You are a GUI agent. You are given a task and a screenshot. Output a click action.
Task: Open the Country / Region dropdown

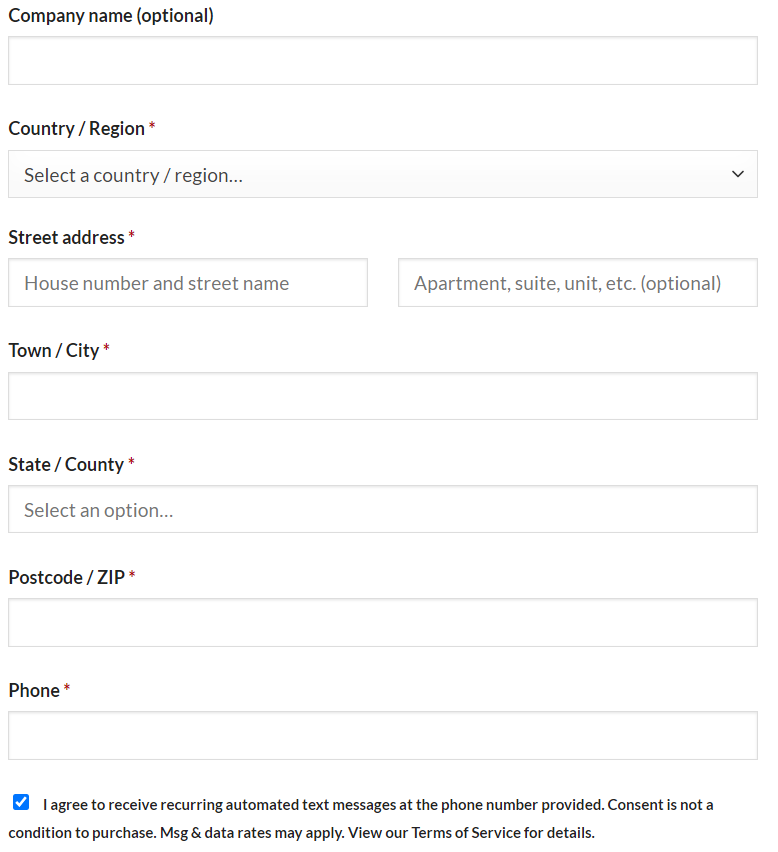(383, 173)
